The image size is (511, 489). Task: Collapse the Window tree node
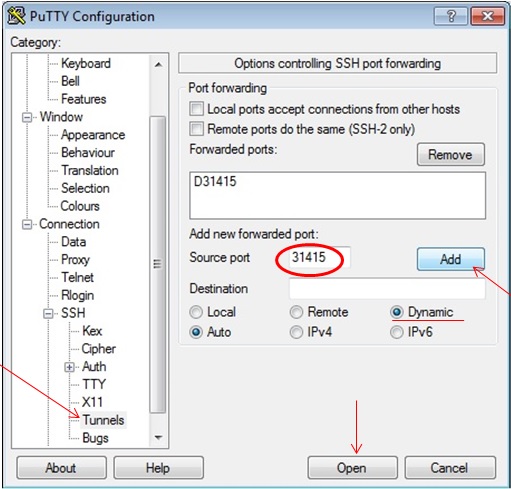27,117
